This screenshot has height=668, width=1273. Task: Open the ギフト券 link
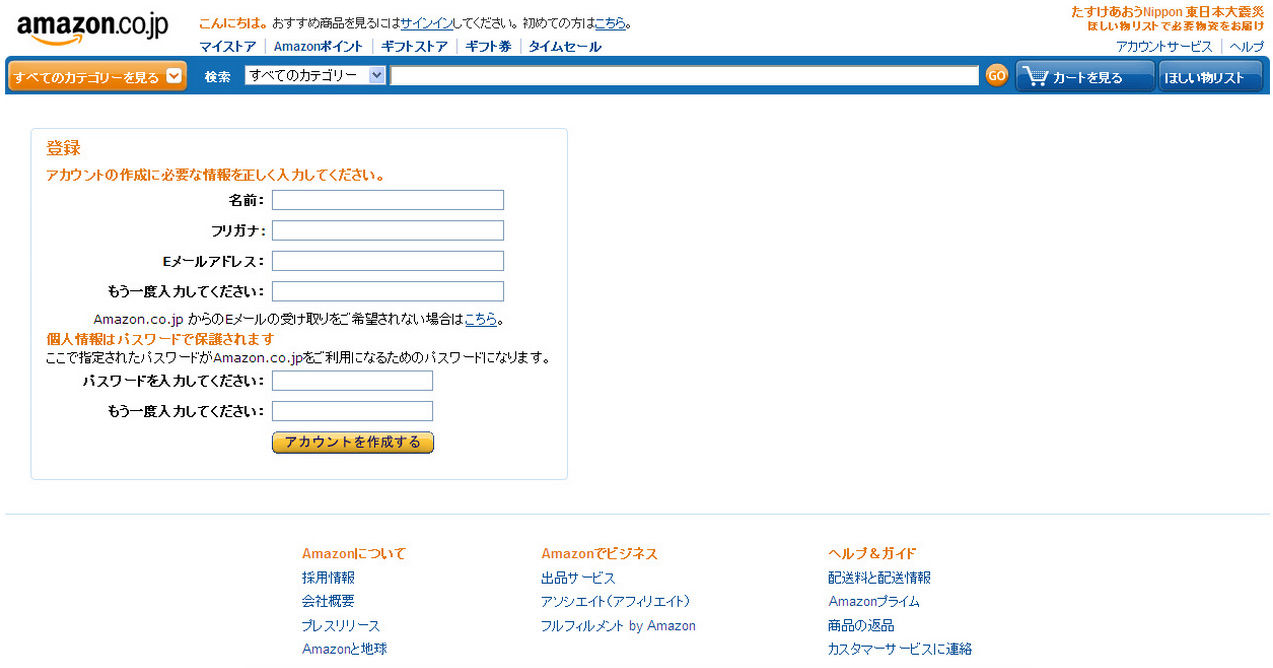(x=488, y=46)
